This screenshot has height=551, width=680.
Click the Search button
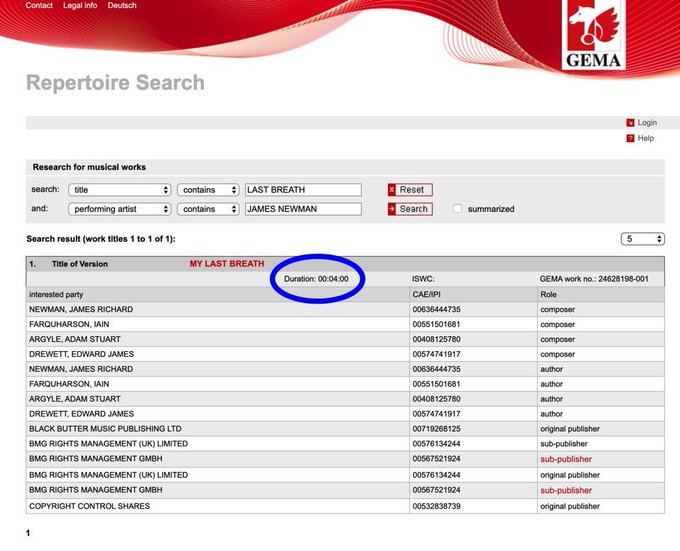tap(410, 209)
